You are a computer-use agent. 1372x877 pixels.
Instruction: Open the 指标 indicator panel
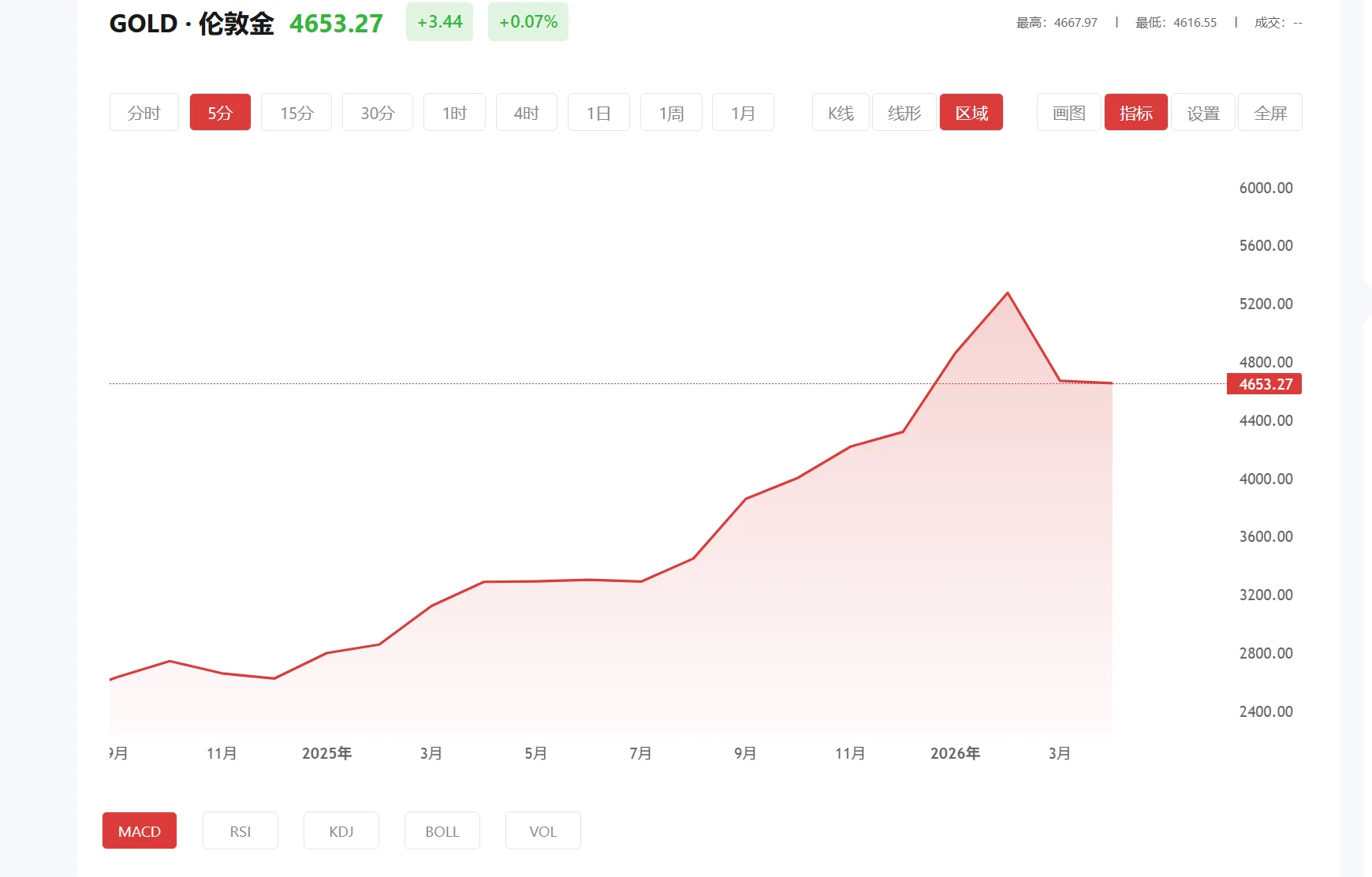pos(1135,112)
